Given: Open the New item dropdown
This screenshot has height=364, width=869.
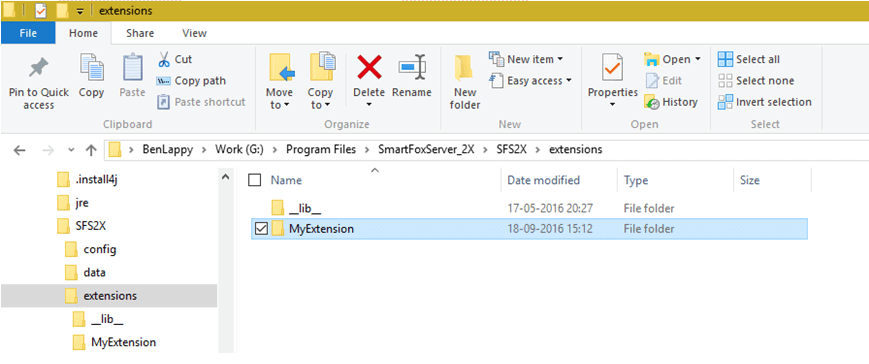Looking at the screenshot, I should tap(526, 59).
